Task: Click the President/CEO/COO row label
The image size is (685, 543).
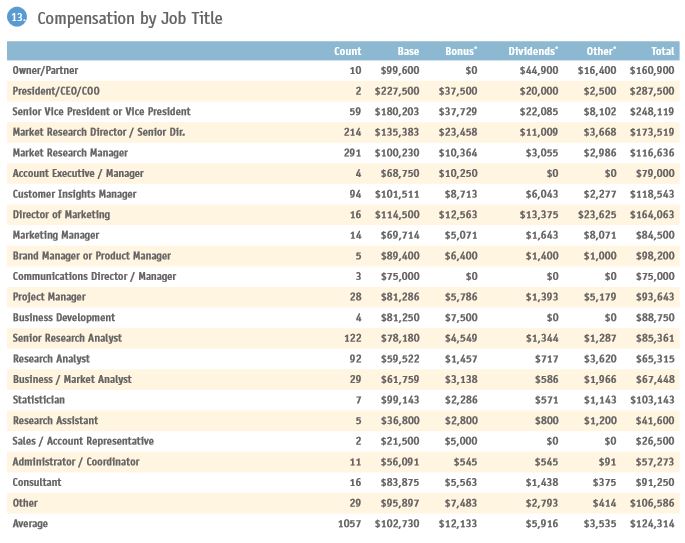Action: [x=58, y=91]
